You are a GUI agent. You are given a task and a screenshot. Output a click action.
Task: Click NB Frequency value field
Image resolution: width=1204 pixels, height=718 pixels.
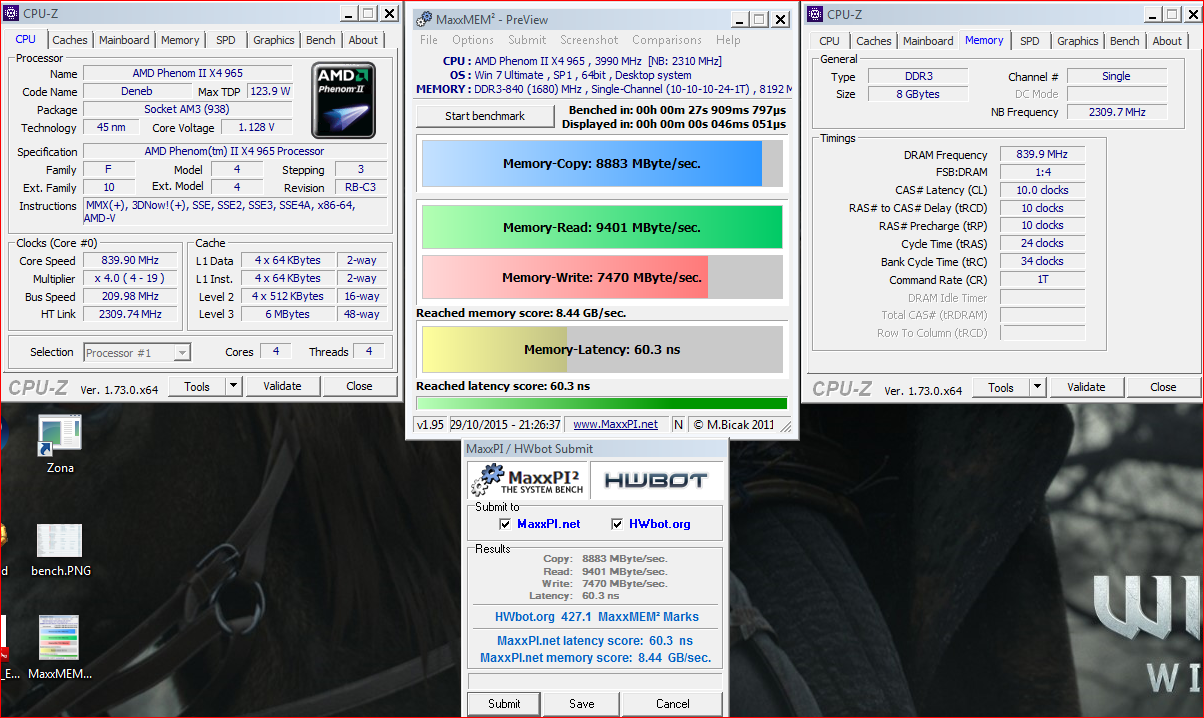1116,112
